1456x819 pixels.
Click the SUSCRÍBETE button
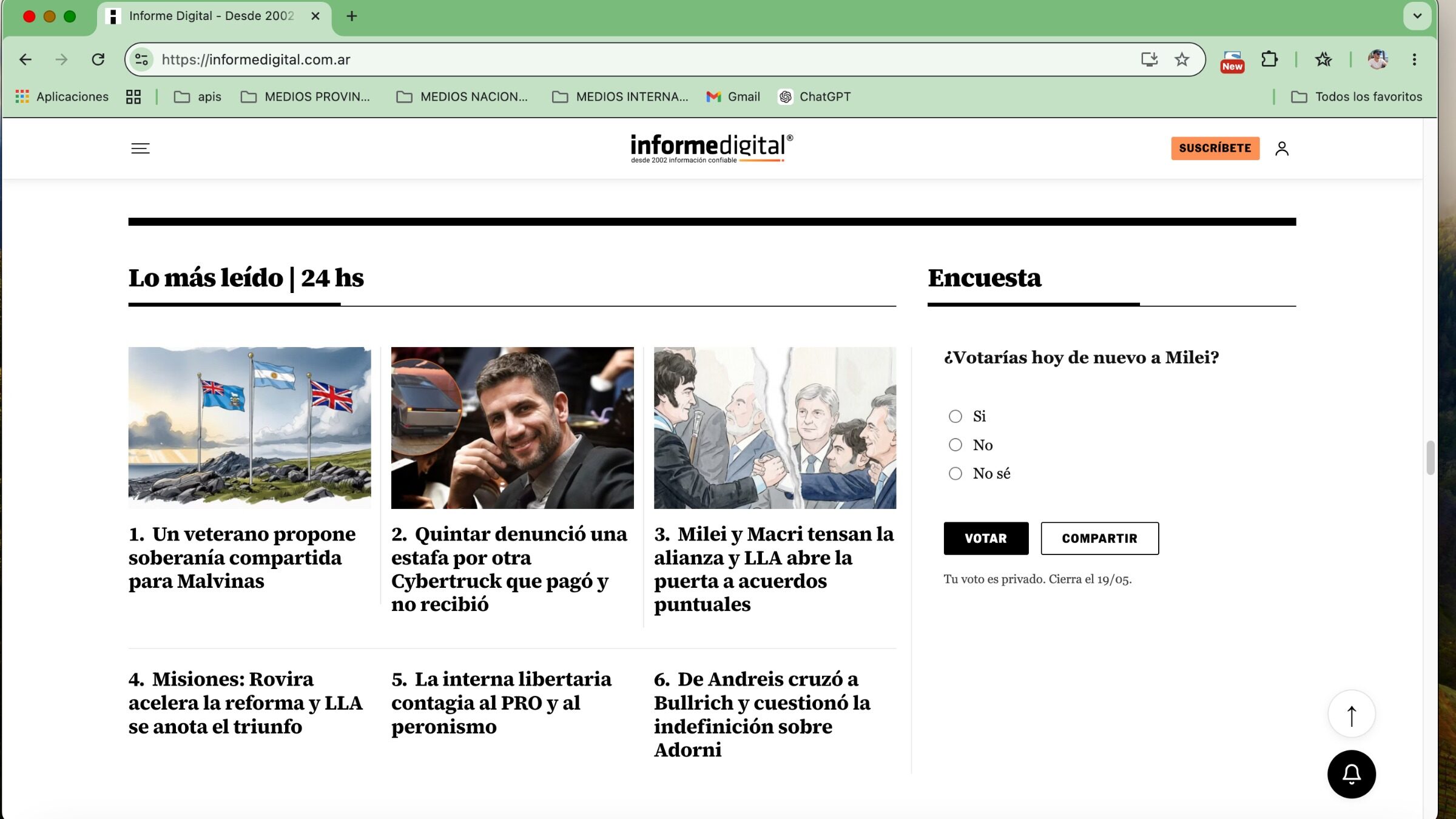coord(1215,149)
